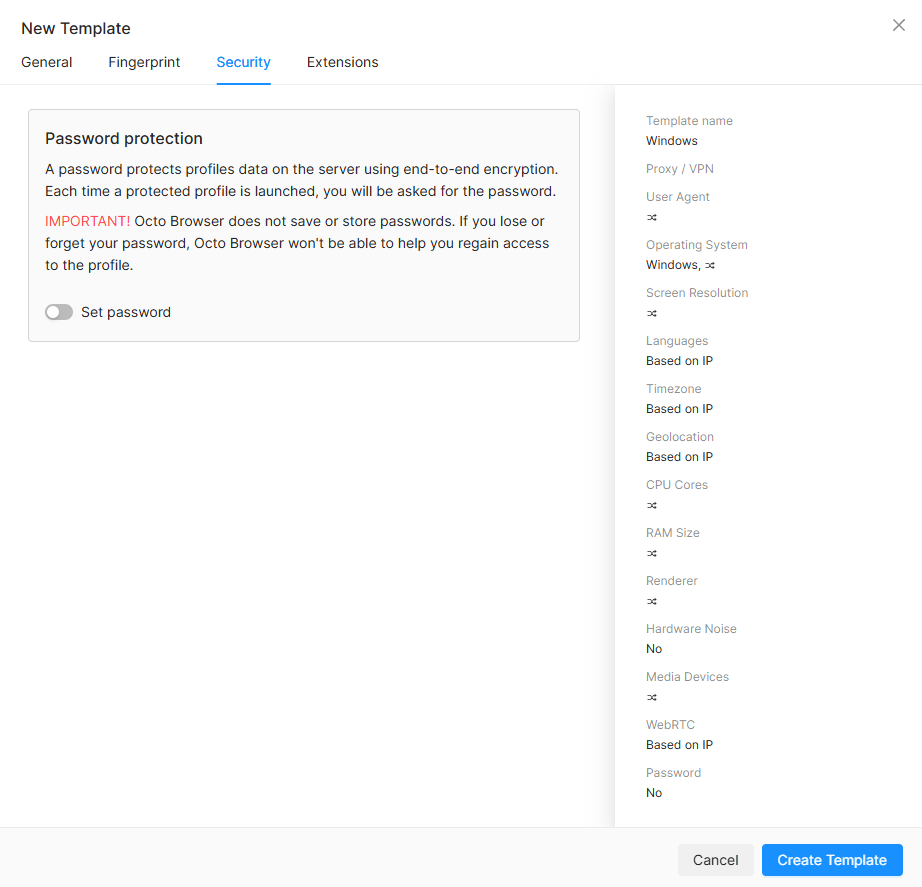This screenshot has width=922, height=887.
Task: Click the shuffle icon under User Agent
Action: [x=652, y=217]
